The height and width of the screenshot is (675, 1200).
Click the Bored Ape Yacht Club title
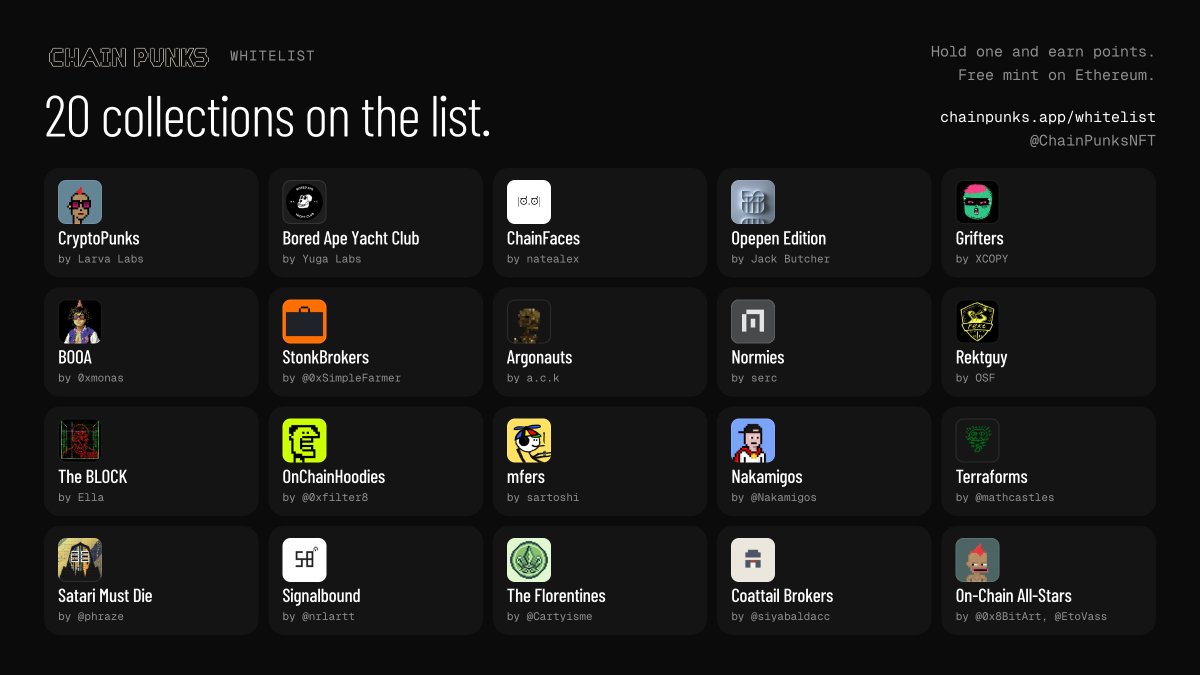coord(351,238)
